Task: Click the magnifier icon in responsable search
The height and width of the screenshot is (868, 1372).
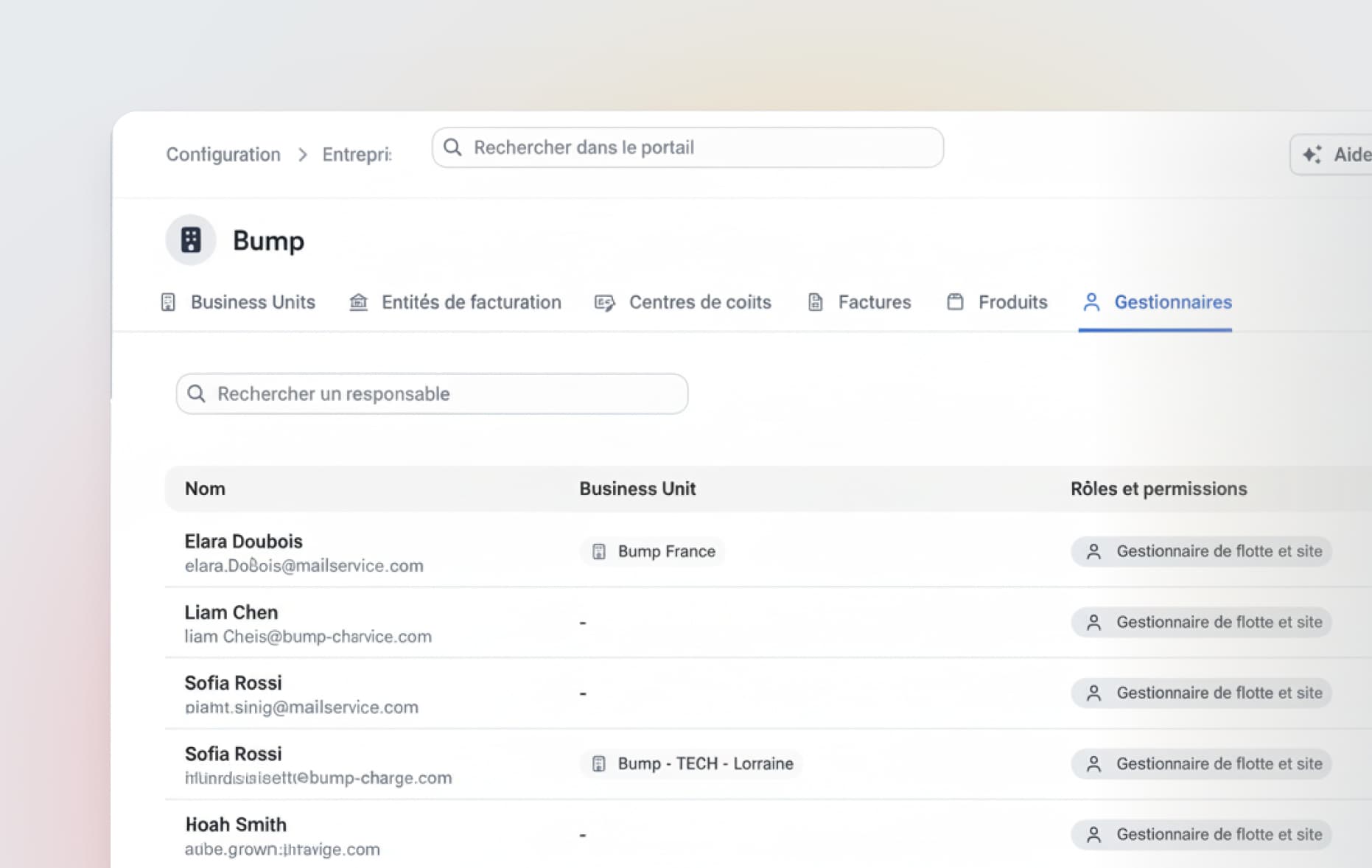Action: click(x=196, y=393)
